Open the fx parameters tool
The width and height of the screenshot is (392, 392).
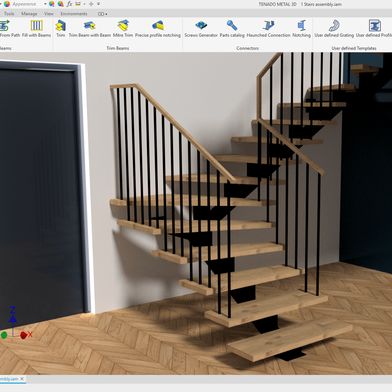click(x=69, y=4)
